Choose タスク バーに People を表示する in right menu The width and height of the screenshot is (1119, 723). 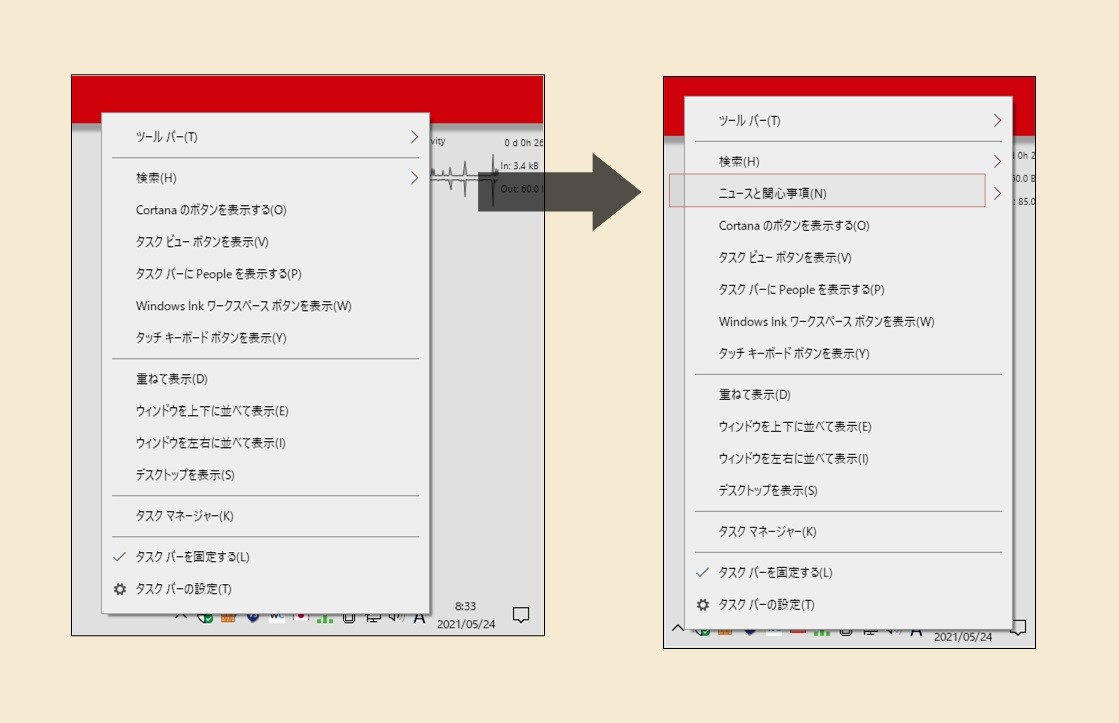pyautogui.click(x=849, y=290)
